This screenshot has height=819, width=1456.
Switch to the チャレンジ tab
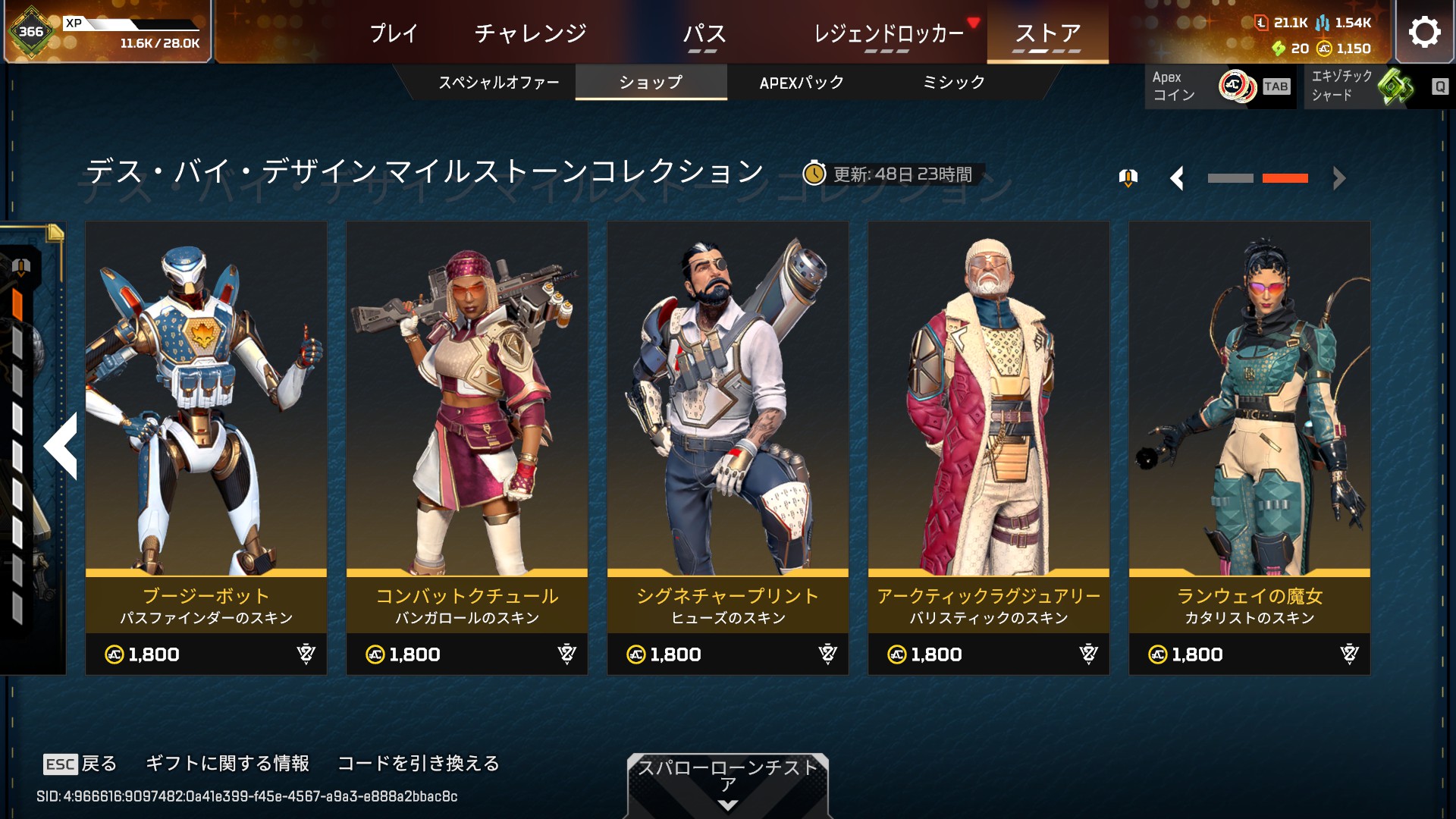click(x=531, y=33)
